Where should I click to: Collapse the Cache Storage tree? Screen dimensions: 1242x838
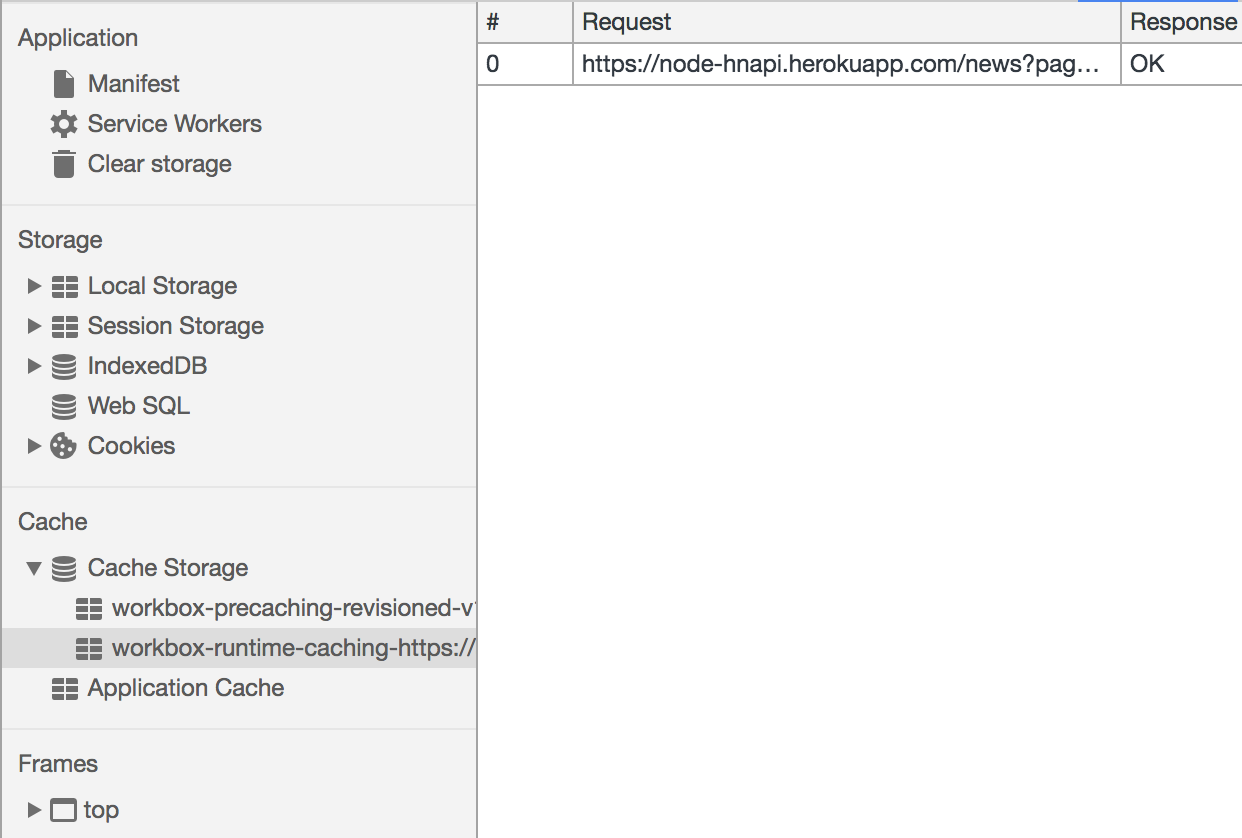[x=35, y=568]
